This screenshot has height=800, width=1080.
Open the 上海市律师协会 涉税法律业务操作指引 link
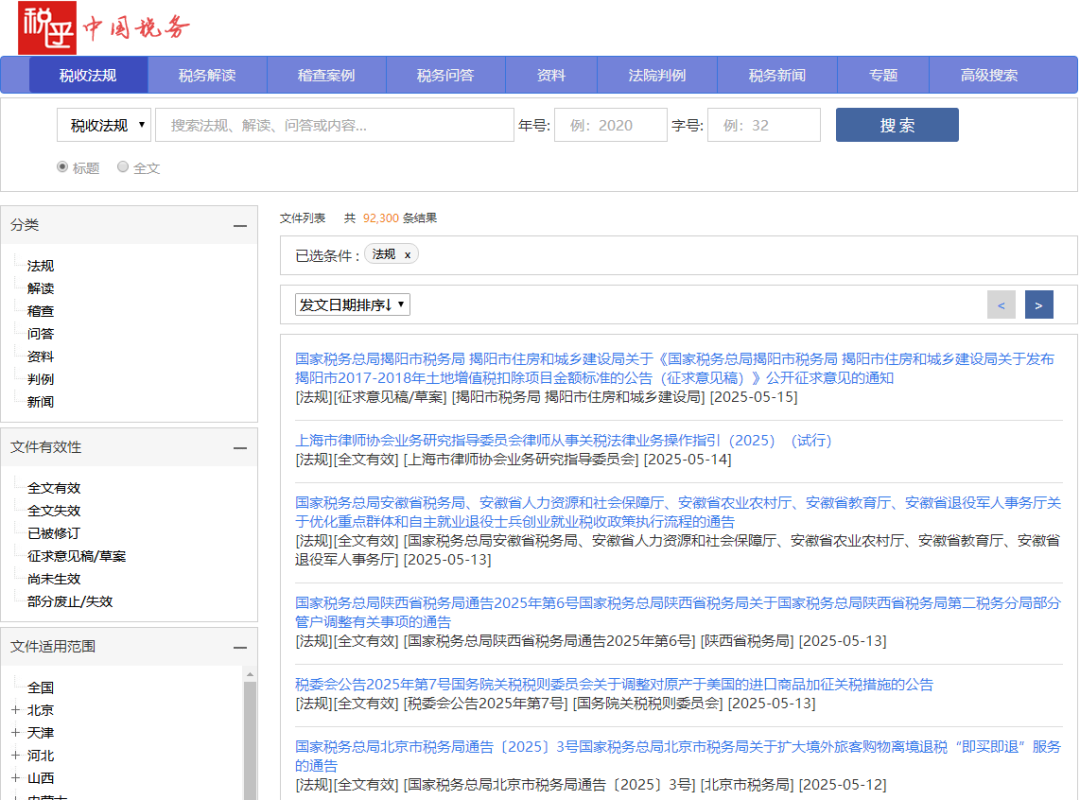[x=563, y=440]
